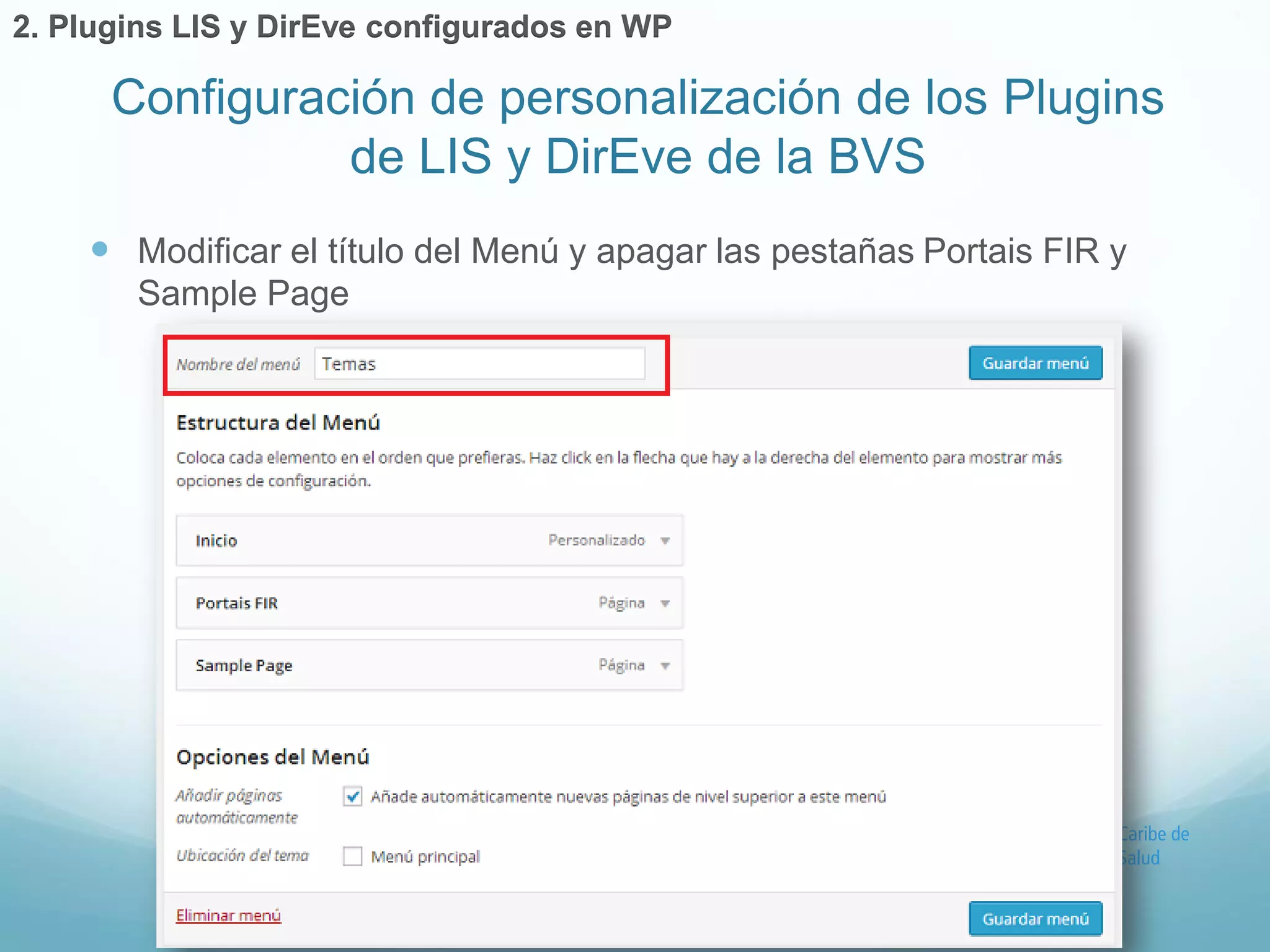This screenshot has width=1270, height=952.
Task: Enable the Menú principal checkbox
Action: click(353, 856)
